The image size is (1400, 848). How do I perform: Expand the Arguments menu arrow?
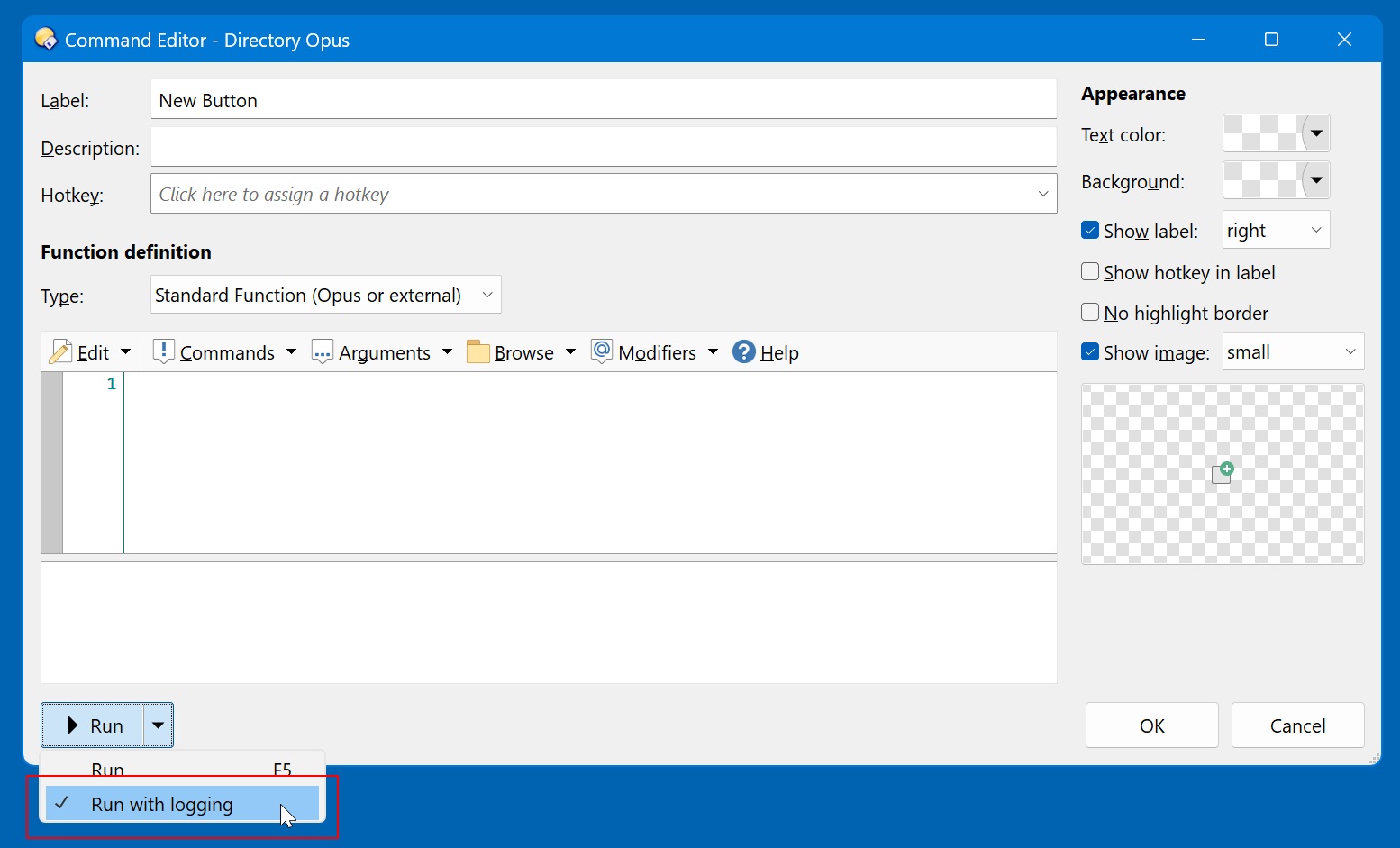(x=447, y=351)
